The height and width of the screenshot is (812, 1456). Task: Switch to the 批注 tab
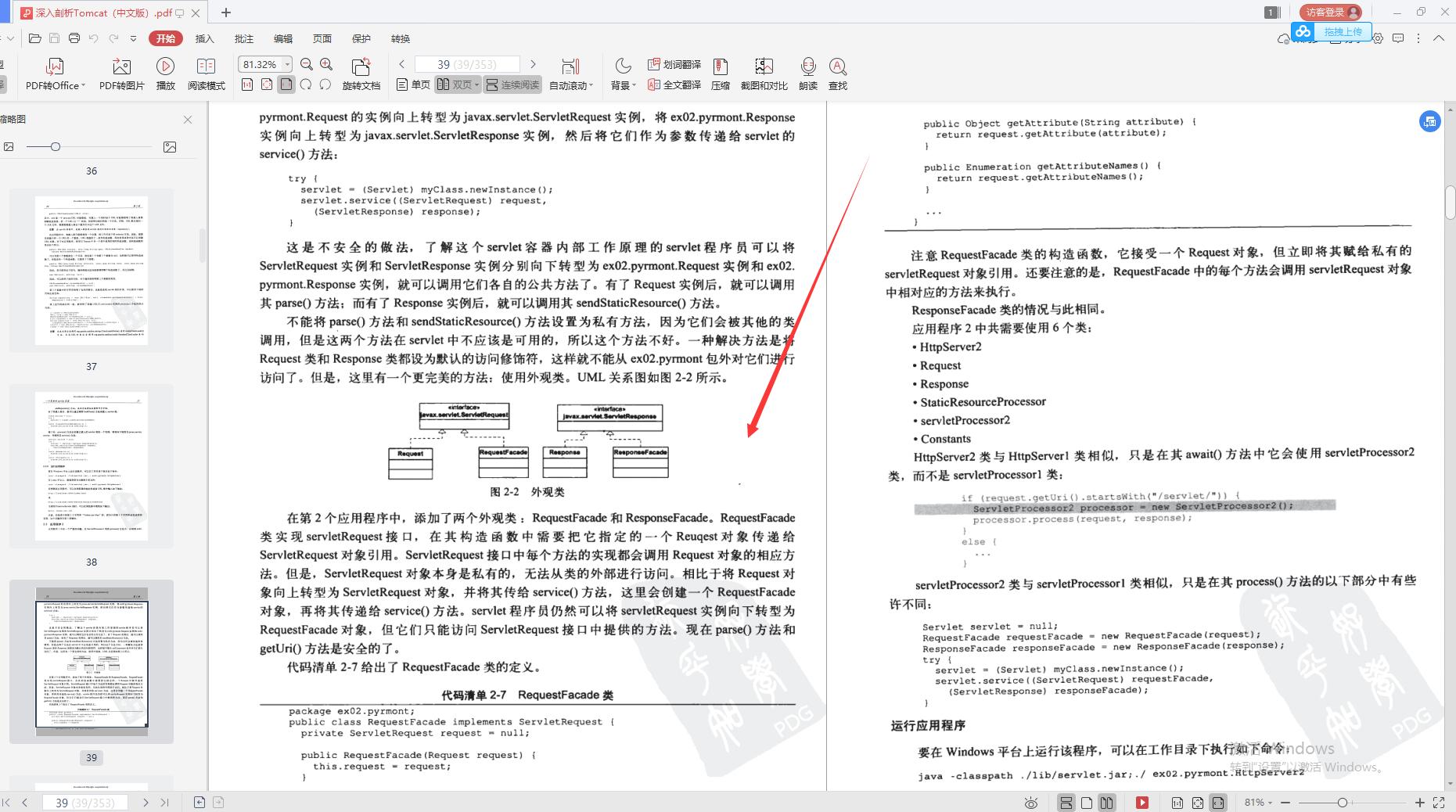tap(243, 38)
